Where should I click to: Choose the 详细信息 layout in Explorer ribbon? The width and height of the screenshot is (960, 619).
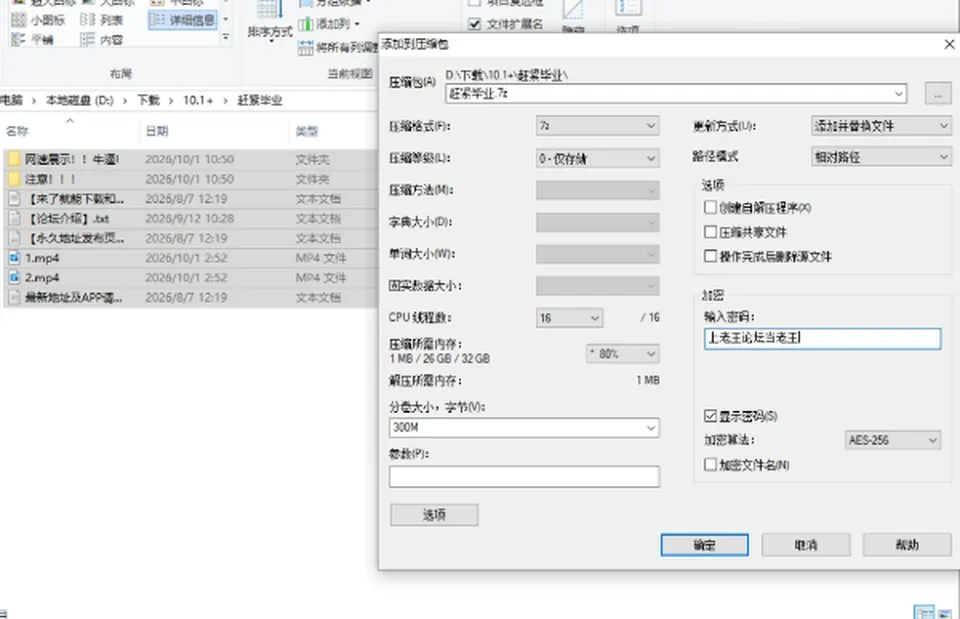(183, 20)
